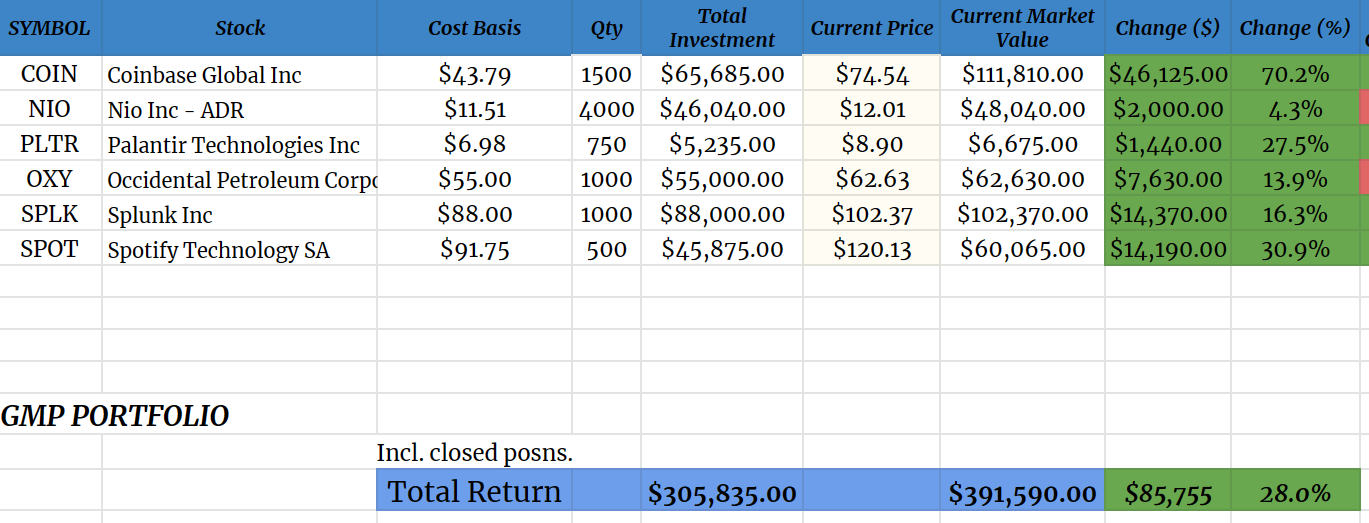Click the blue Total Return label cell
This screenshot has width=1369, height=523.
point(474,492)
